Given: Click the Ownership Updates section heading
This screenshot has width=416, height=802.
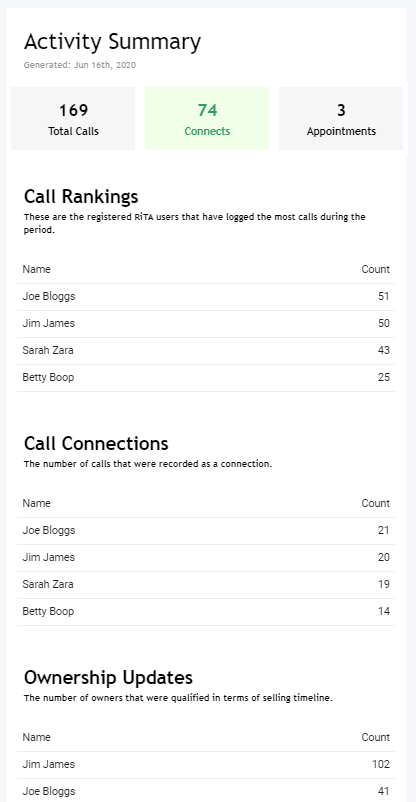Looking at the screenshot, I should click(x=108, y=677).
